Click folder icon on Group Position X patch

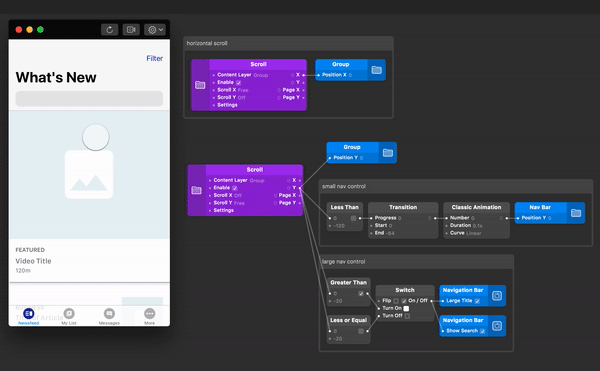[377, 70]
